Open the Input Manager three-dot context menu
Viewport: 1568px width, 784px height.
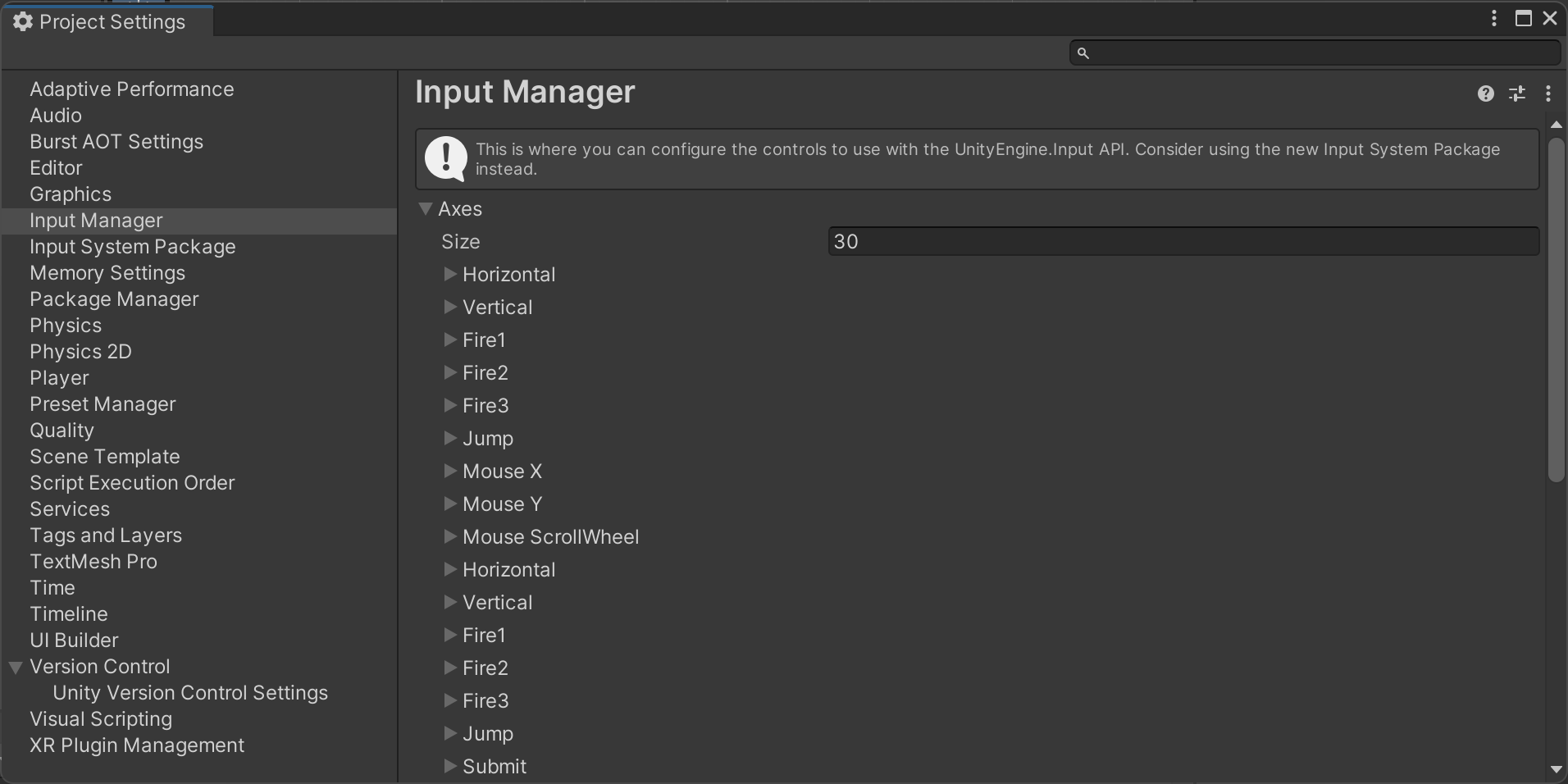point(1548,93)
